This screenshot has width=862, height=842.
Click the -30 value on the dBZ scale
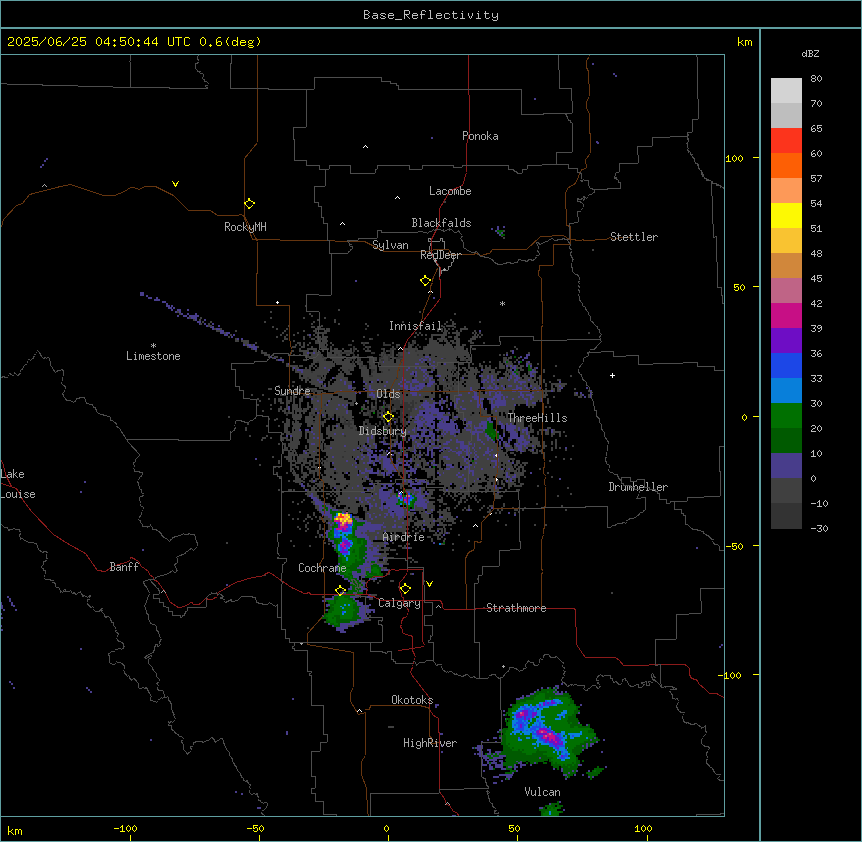(x=819, y=529)
